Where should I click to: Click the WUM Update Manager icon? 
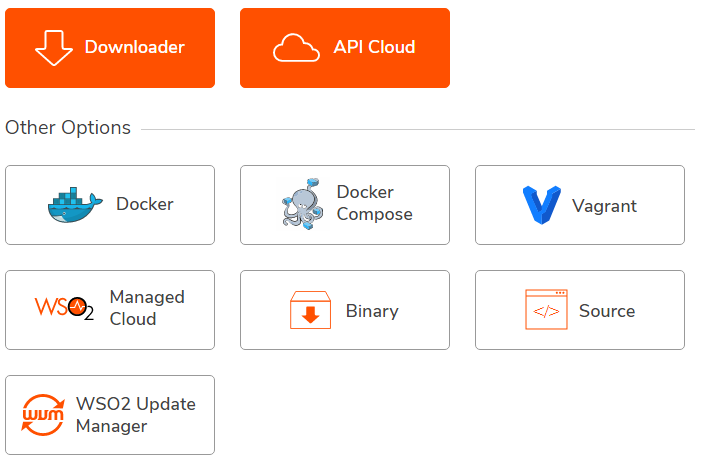pos(43,415)
